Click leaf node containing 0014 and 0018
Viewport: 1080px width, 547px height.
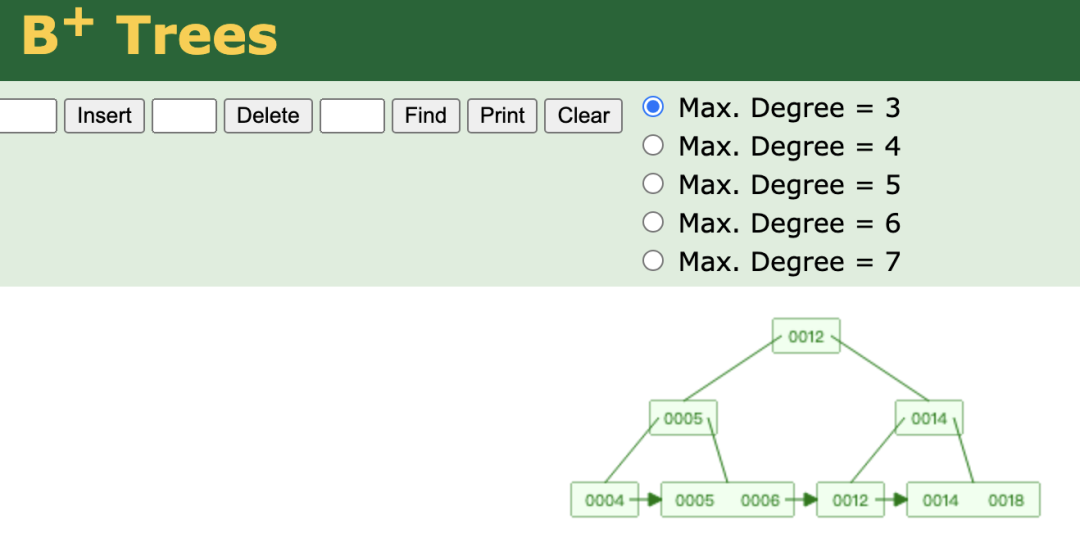(x=973, y=500)
